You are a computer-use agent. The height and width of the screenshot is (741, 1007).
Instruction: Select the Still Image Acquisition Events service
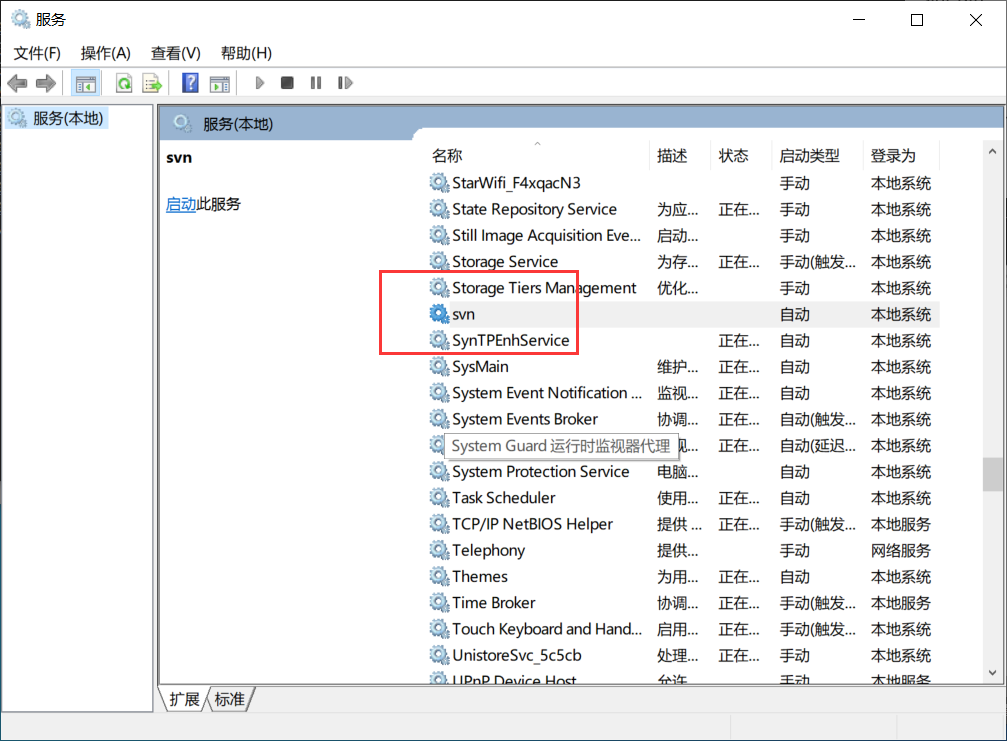pos(546,236)
